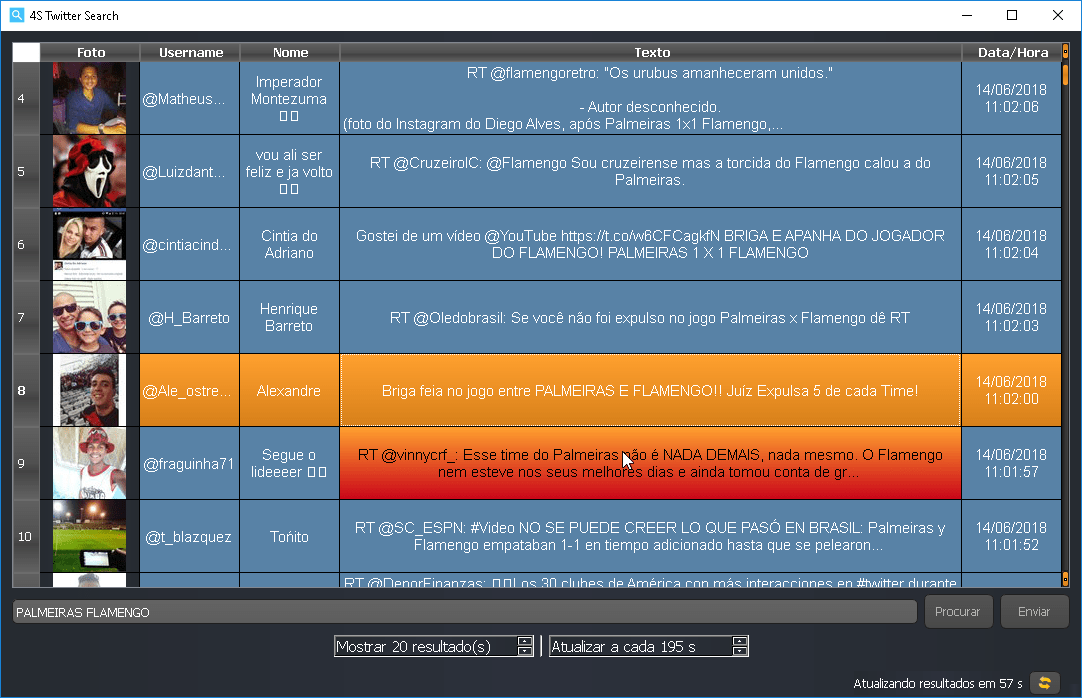Image resolution: width=1082 pixels, height=698 pixels.
Task: Click the timestamp 14/06/2018 11:02:03
Action: click(1012, 317)
